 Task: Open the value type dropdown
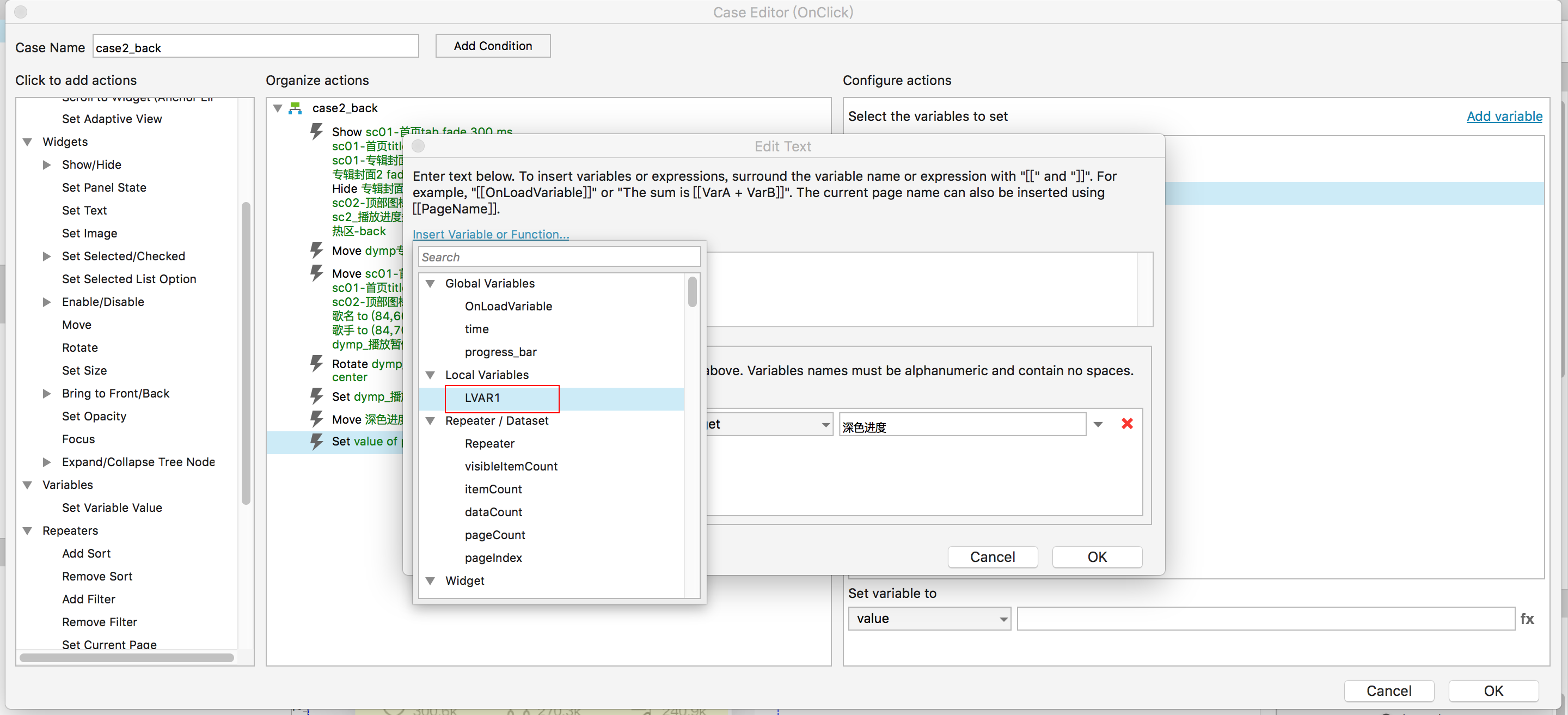(x=929, y=619)
